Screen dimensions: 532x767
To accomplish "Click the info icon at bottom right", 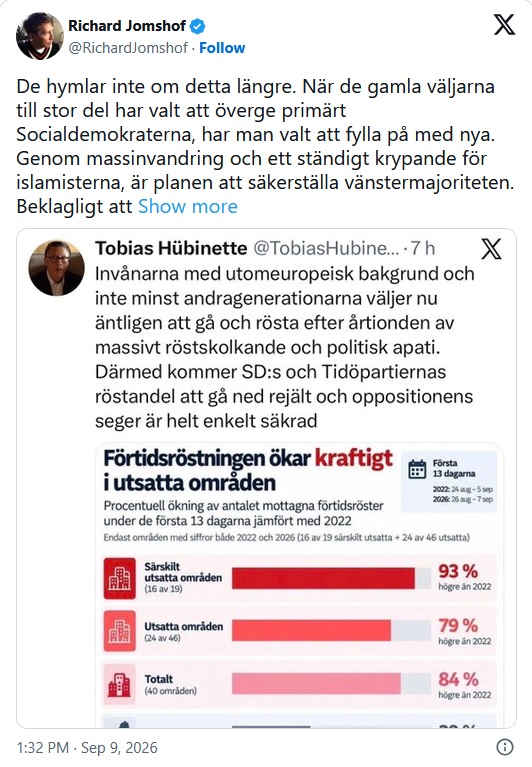I will (x=505, y=747).
